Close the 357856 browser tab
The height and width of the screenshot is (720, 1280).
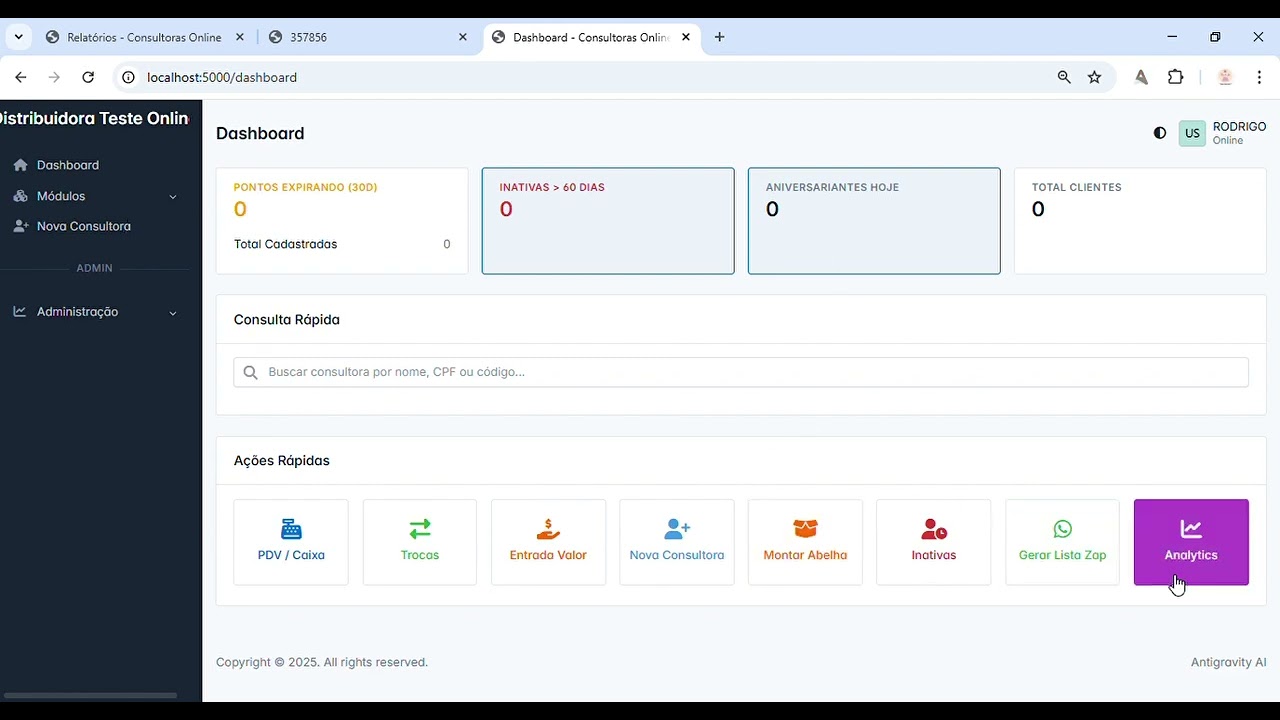click(x=463, y=37)
